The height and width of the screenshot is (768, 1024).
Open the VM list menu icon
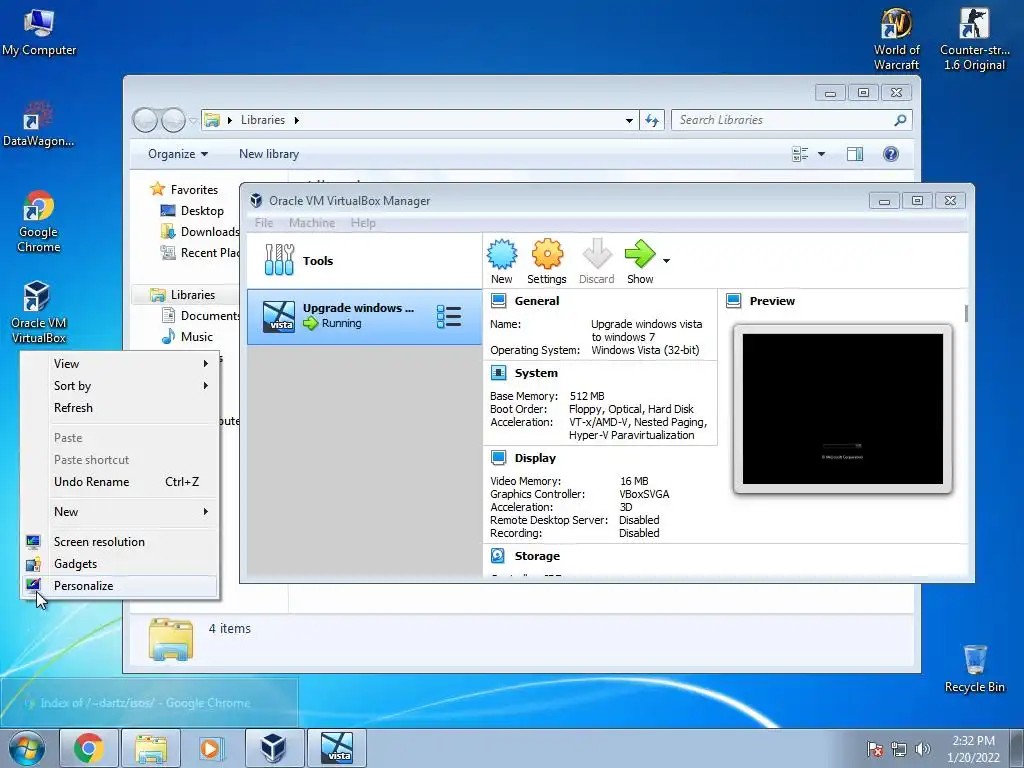click(x=449, y=317)
